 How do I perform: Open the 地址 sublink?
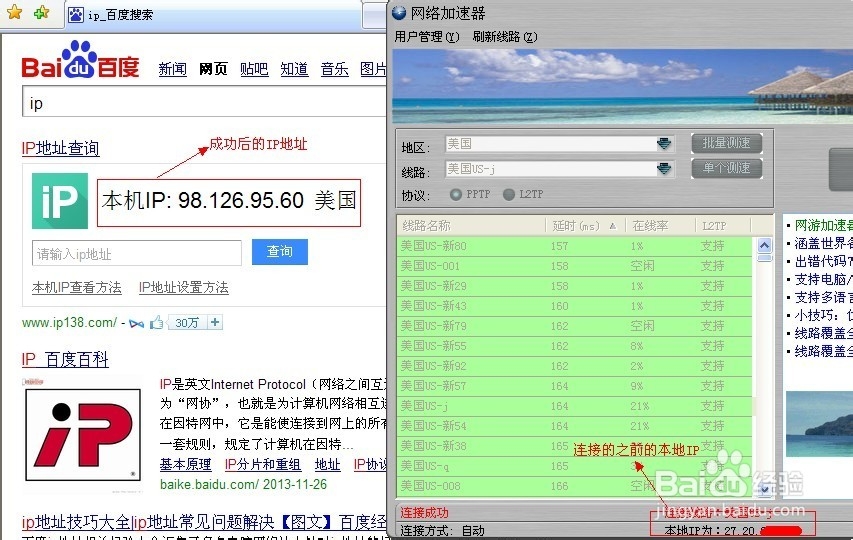327,464
